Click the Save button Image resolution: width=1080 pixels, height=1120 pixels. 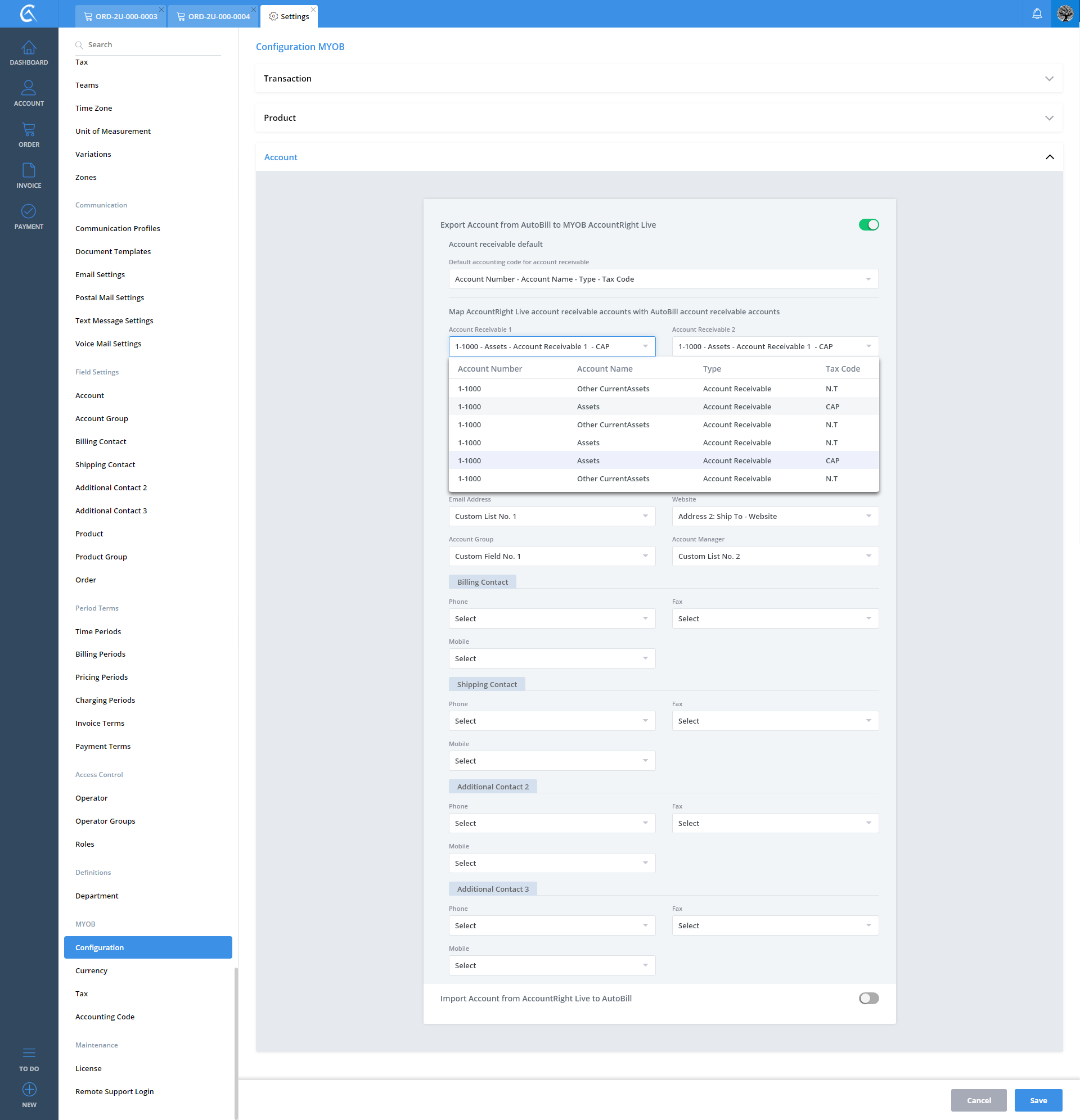pos(1038,1100)
